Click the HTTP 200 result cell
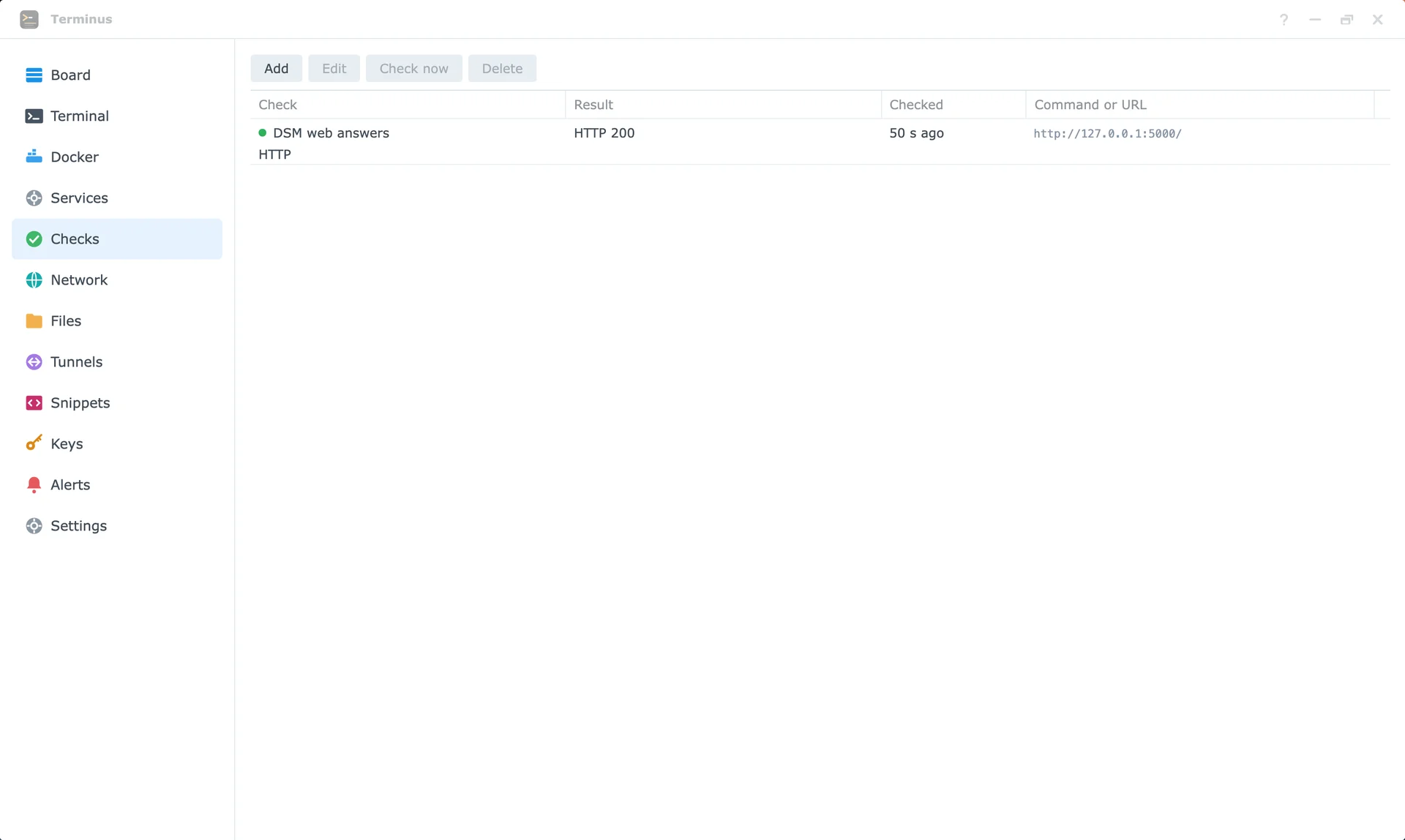 point(604,132)
